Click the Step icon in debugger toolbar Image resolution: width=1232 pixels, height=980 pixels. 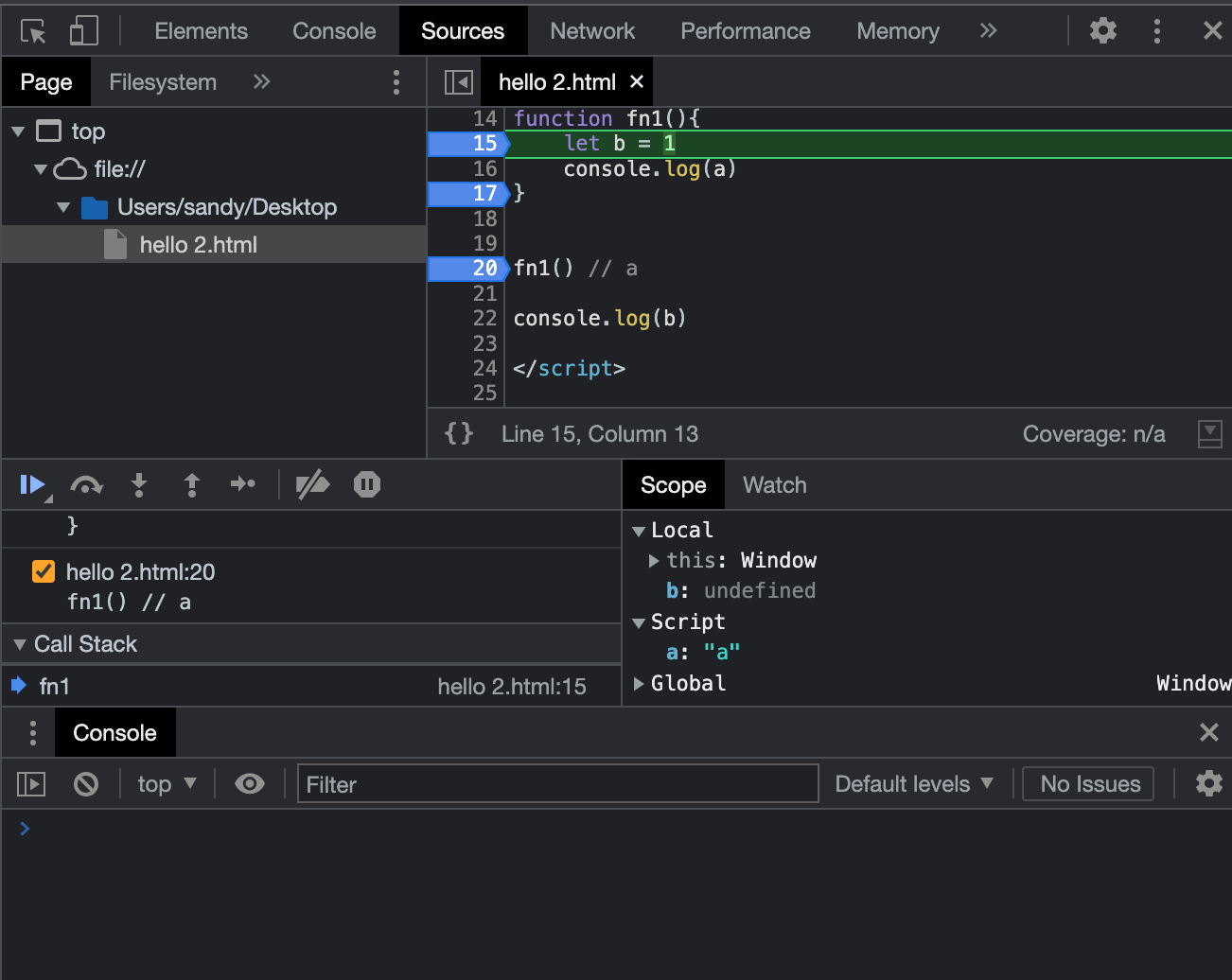[x=243, y=485]
